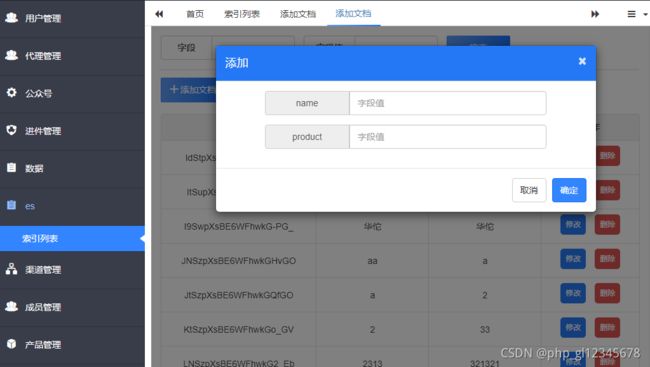The image size is (650, 367).
Task: Click 删除 in the I9SwpXsBE6WFhwkG-PG_ row
Action: 607,224
